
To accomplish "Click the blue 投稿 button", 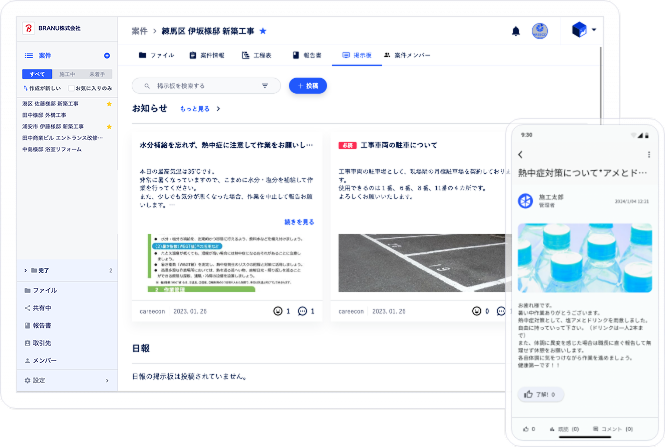I will coord(308,86).
